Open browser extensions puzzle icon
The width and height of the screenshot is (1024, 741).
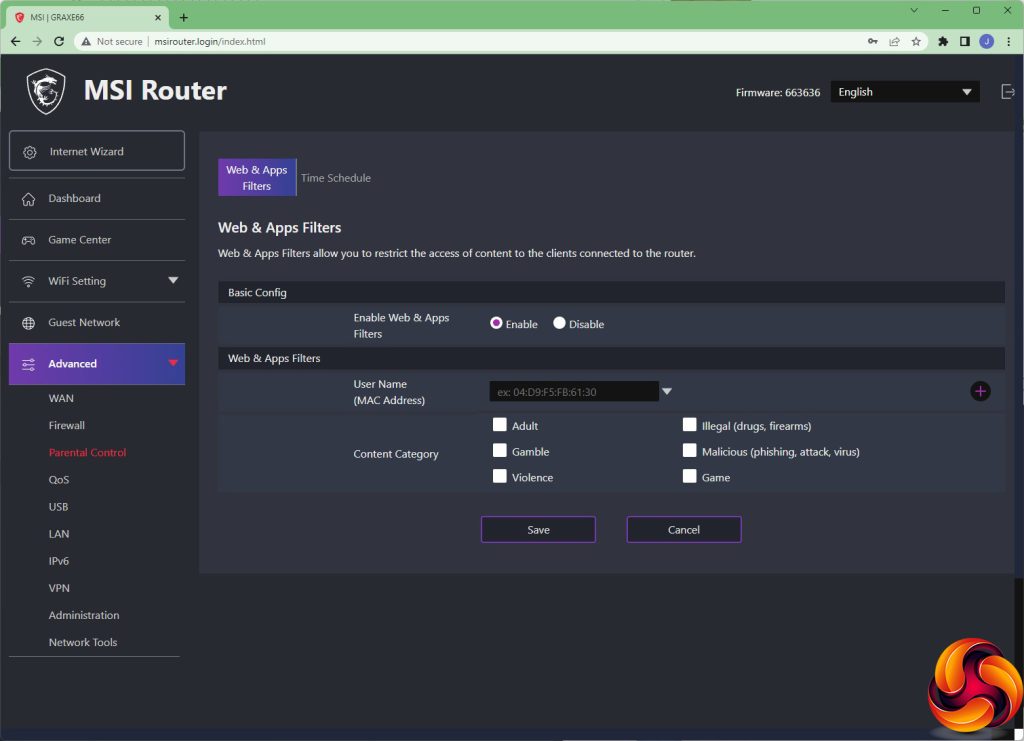point(942,42)
